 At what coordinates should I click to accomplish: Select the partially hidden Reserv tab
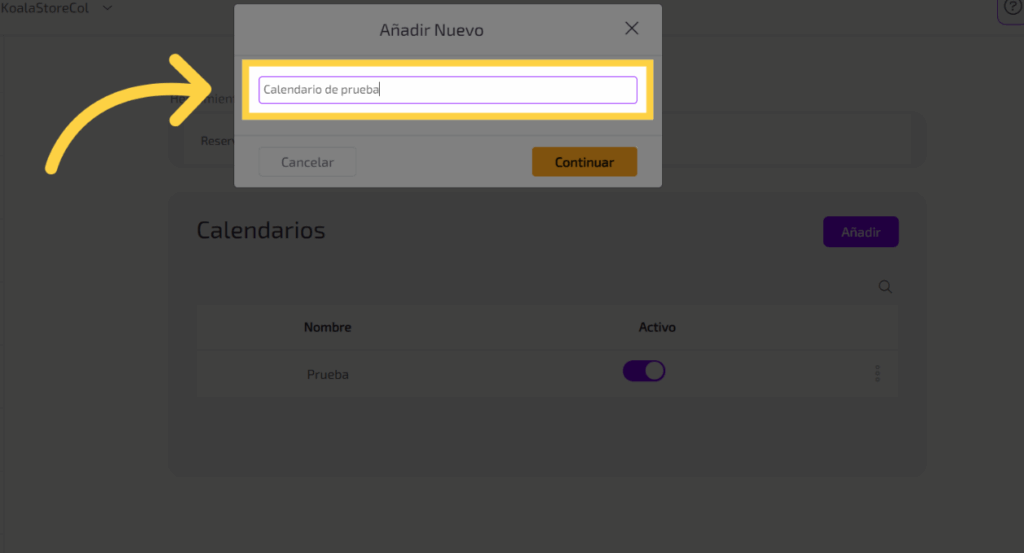coord(216,141)
